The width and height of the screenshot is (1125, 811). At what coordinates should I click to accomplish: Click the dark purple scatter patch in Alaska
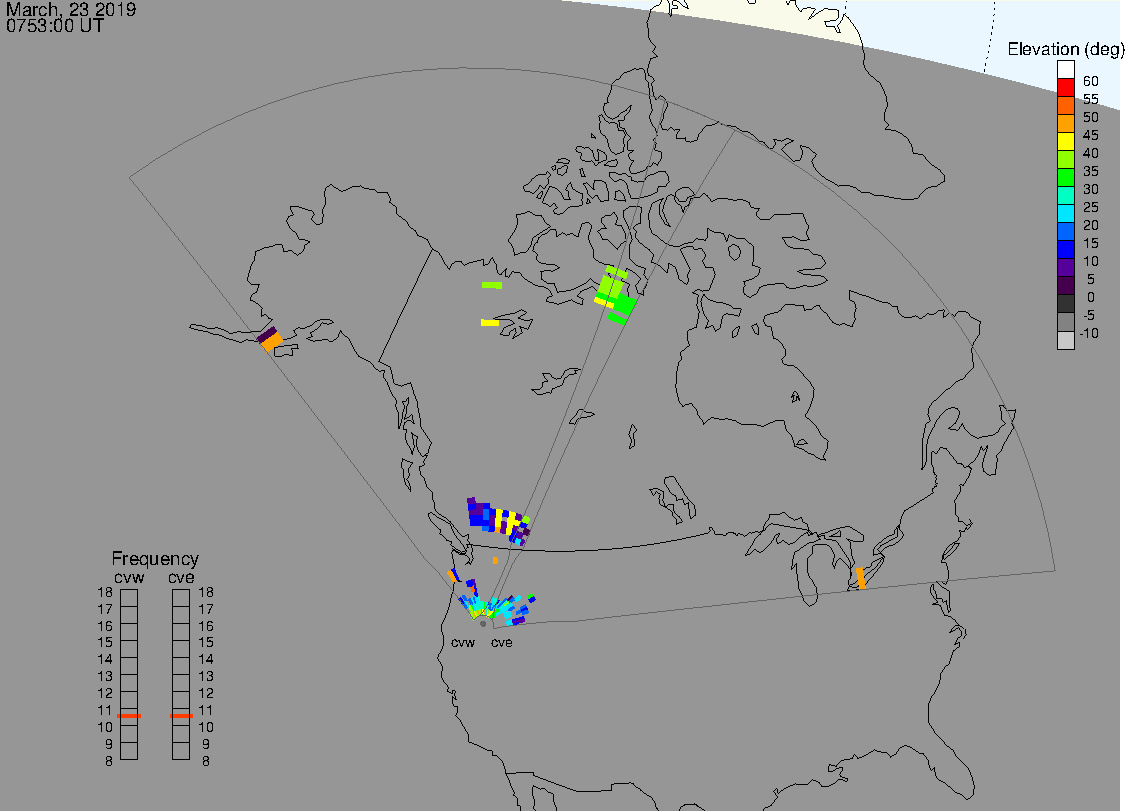point(267,334)
